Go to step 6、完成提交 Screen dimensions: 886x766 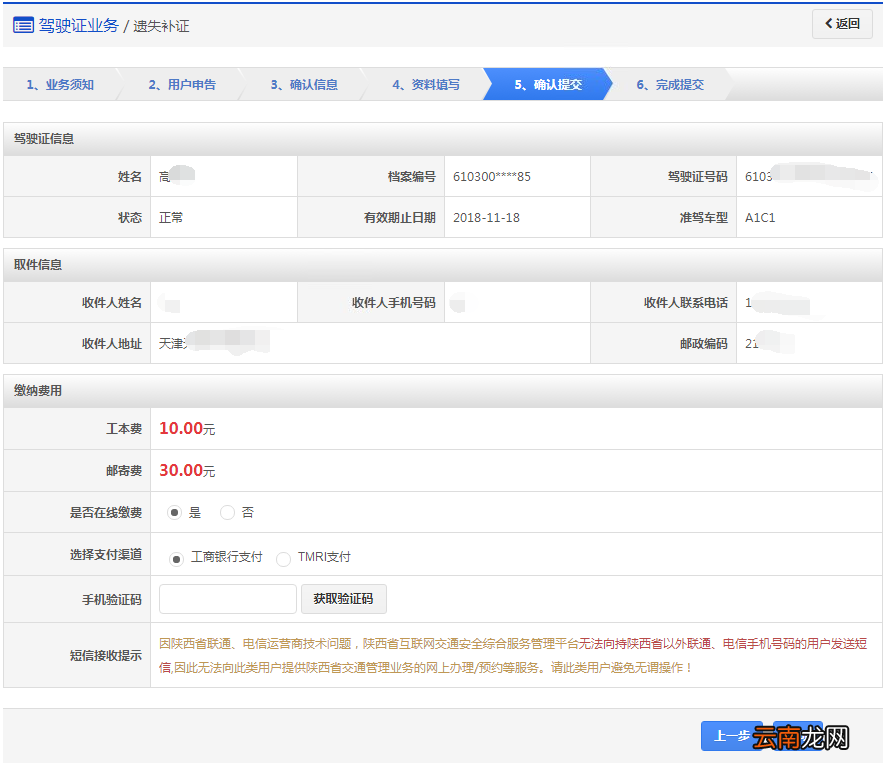(x=670, y=85)
